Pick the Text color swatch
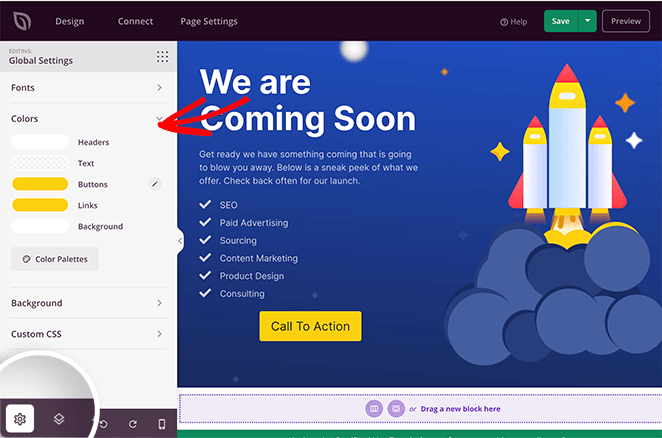The width and height of the screenshot is (662, 438). 40,163
